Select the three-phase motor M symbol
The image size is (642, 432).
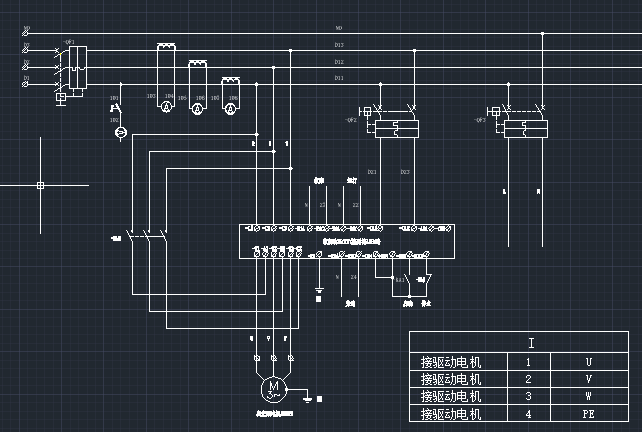273,387
